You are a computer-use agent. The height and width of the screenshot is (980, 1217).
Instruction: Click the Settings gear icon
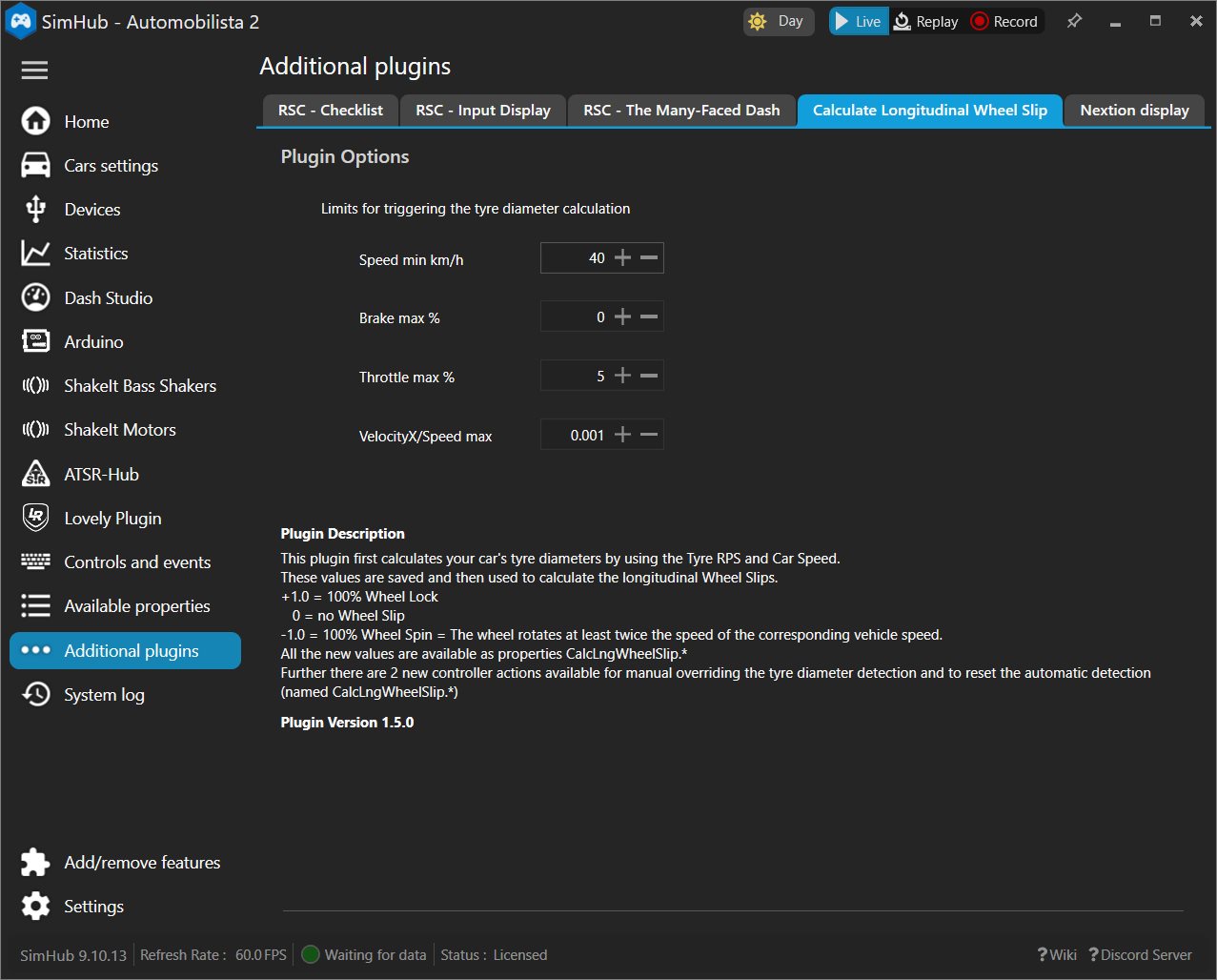coord(35,906)
